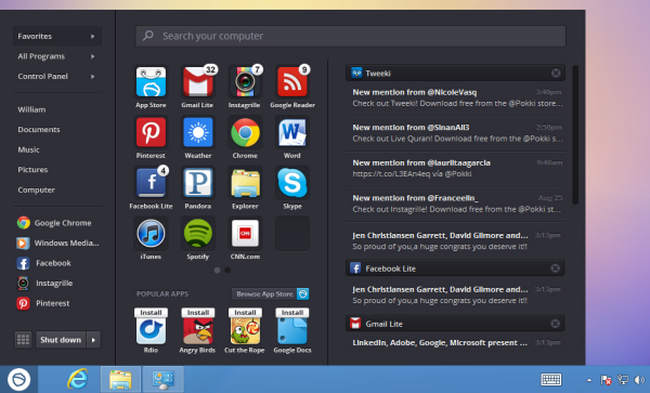
Task: Open Internet Explorer from the taskbar
Action: point(78,379)
